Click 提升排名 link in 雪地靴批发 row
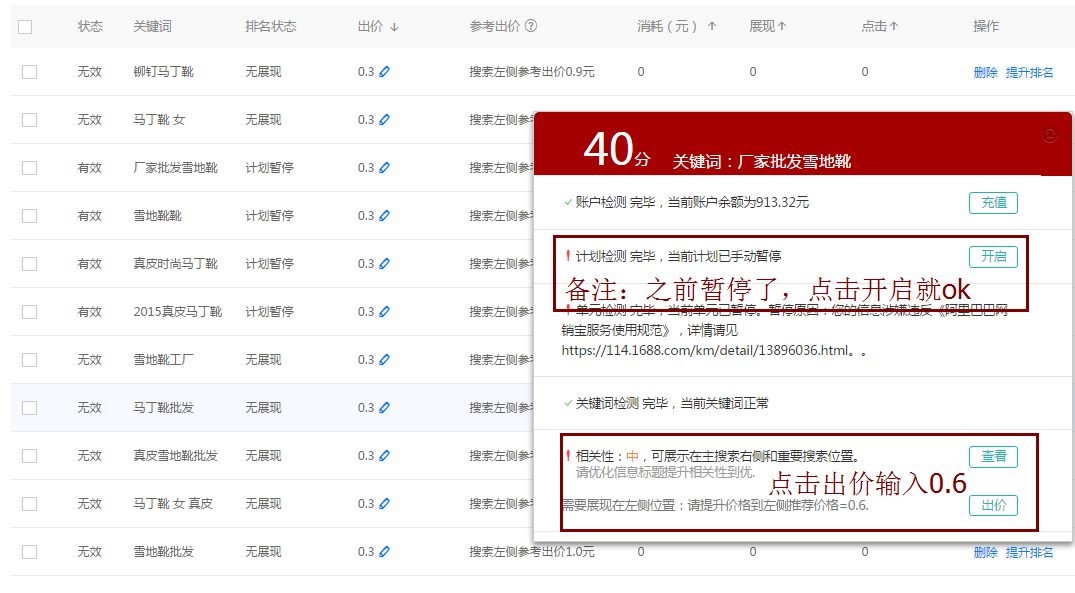Screen dimensions: 1075x593 [1029, 552]
